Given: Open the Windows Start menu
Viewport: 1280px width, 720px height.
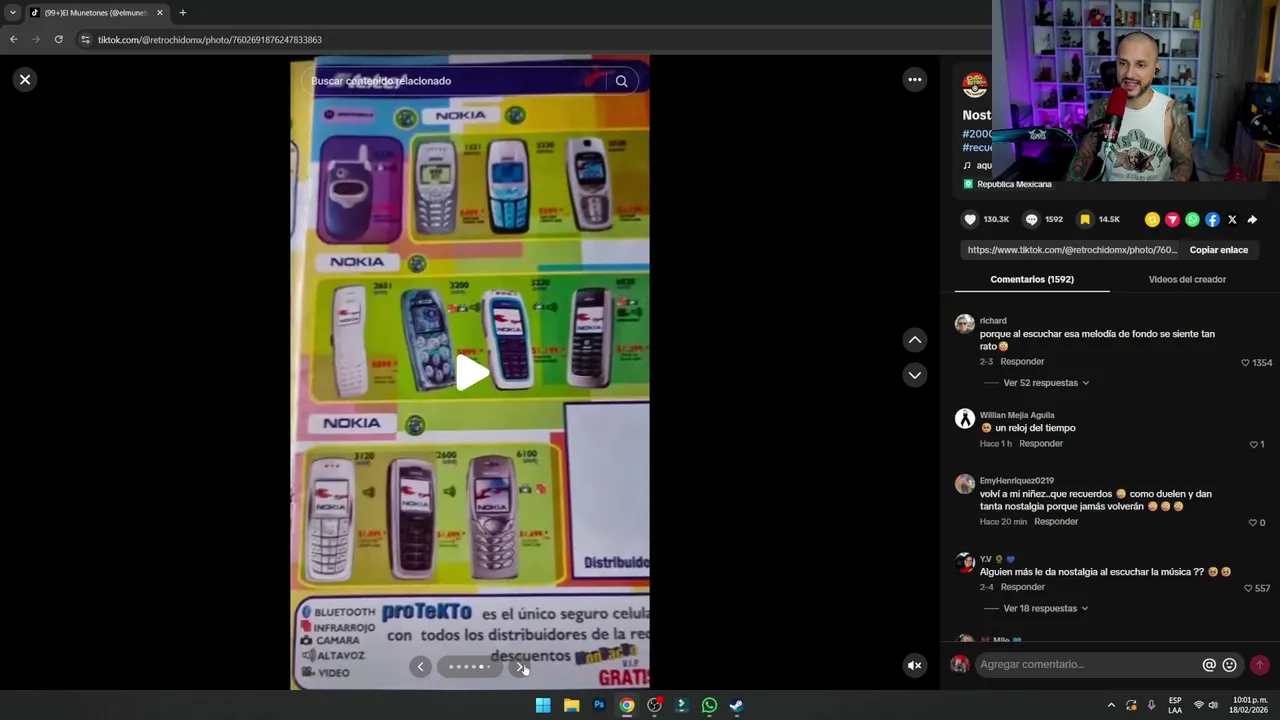Looking at the screenshot, I should pyautogui.click(x=543, y=705).
